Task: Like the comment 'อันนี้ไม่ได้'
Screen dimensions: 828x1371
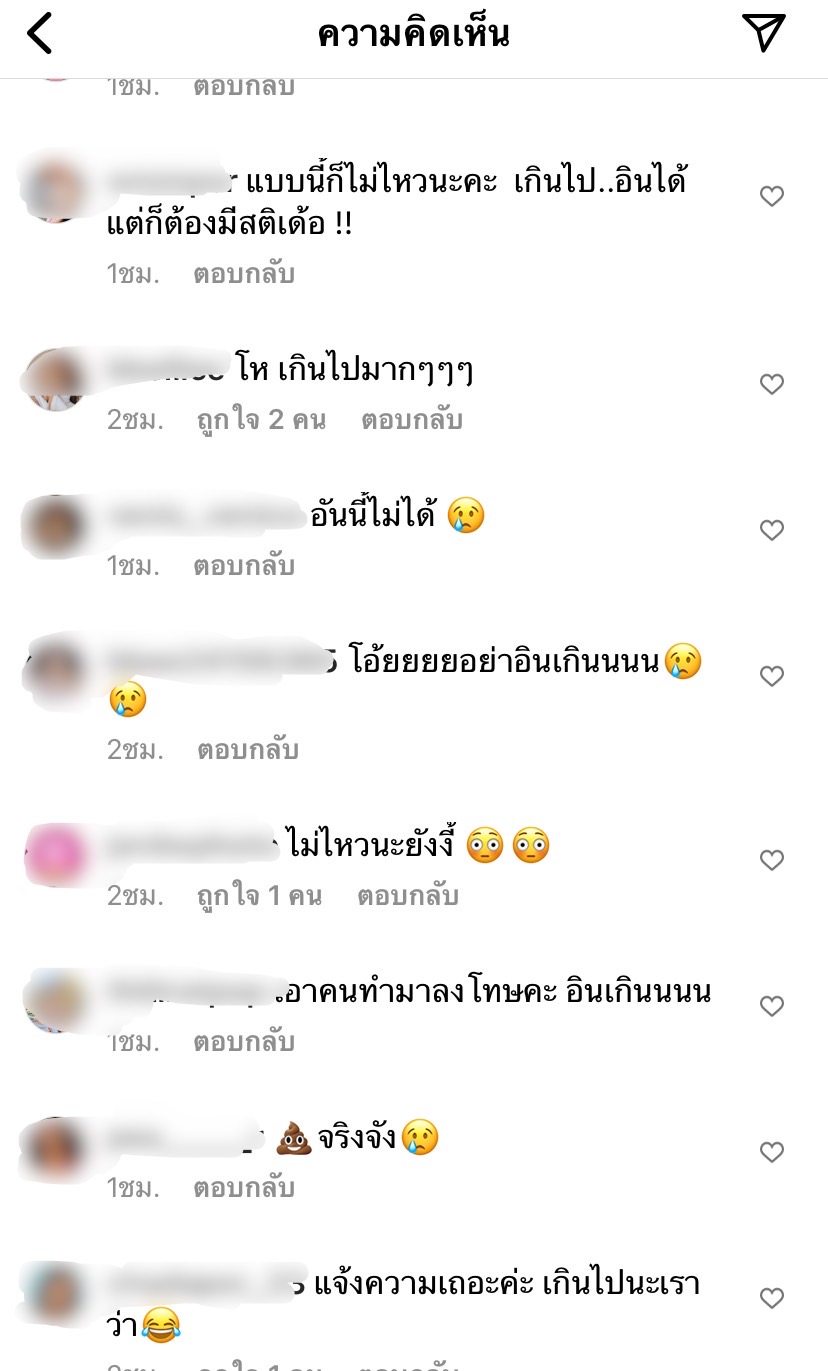Action: [x=772, y=530]
